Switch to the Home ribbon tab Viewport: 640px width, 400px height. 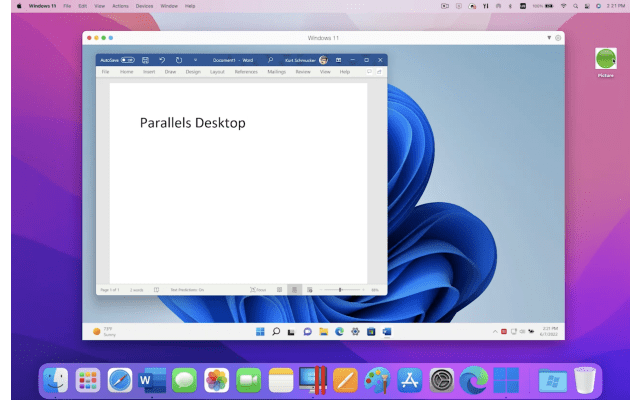pos(127,72)
